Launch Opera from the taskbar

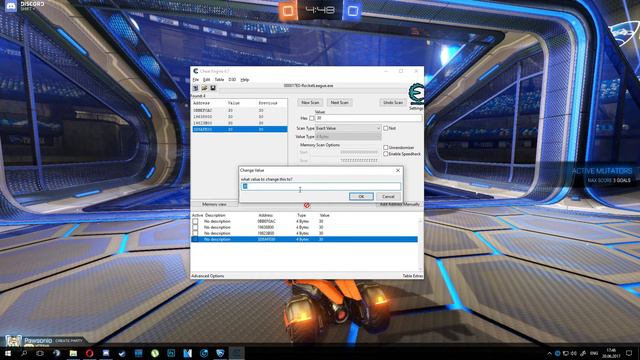pos(89,353)
